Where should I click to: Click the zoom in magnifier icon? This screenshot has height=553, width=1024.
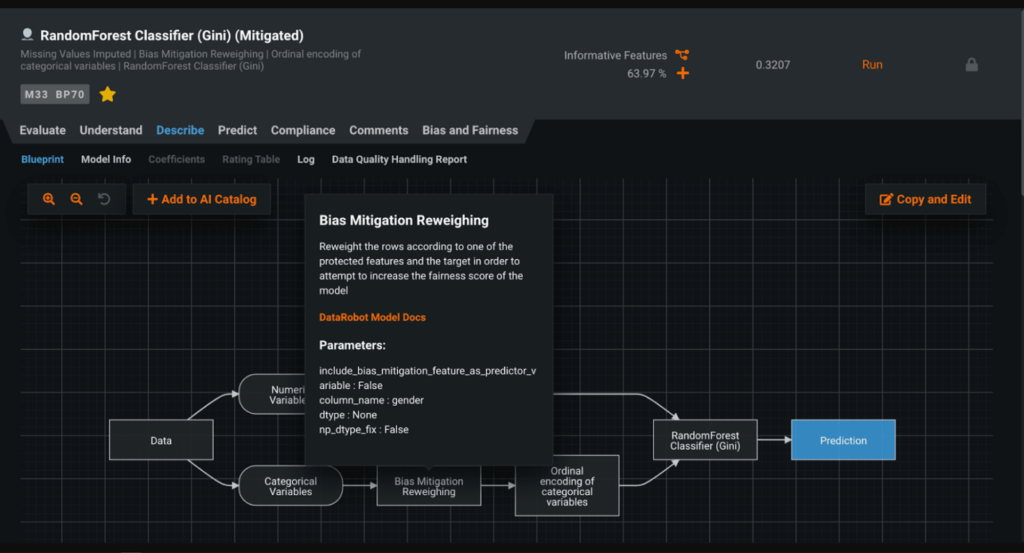tap(49, 199)
